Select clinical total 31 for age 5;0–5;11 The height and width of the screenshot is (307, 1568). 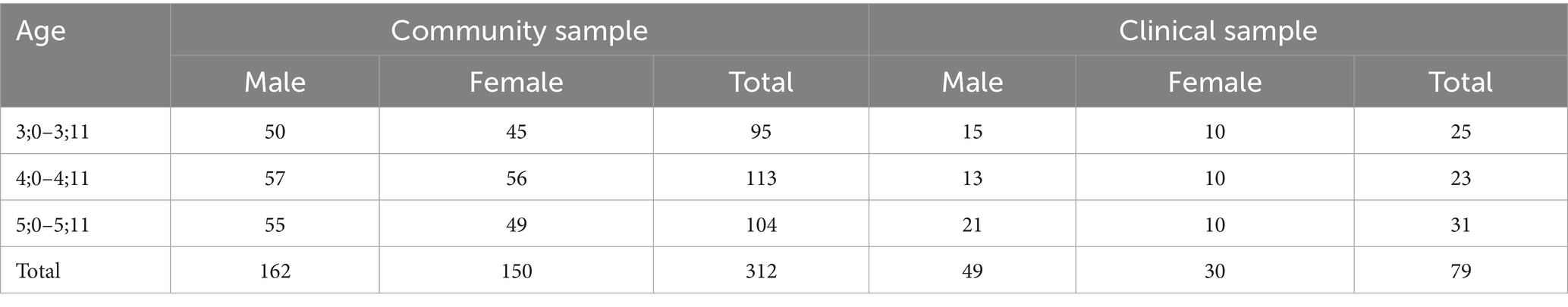click(1460, 225)
